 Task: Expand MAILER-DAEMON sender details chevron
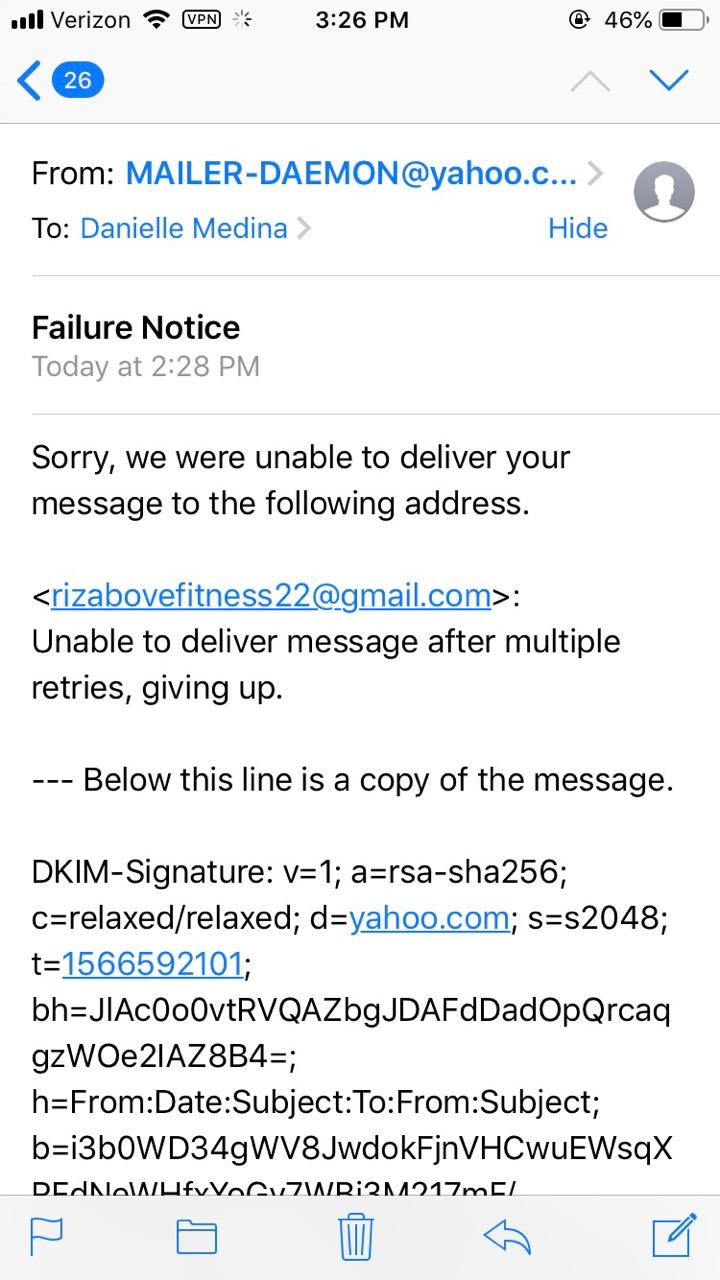(596, 174)
